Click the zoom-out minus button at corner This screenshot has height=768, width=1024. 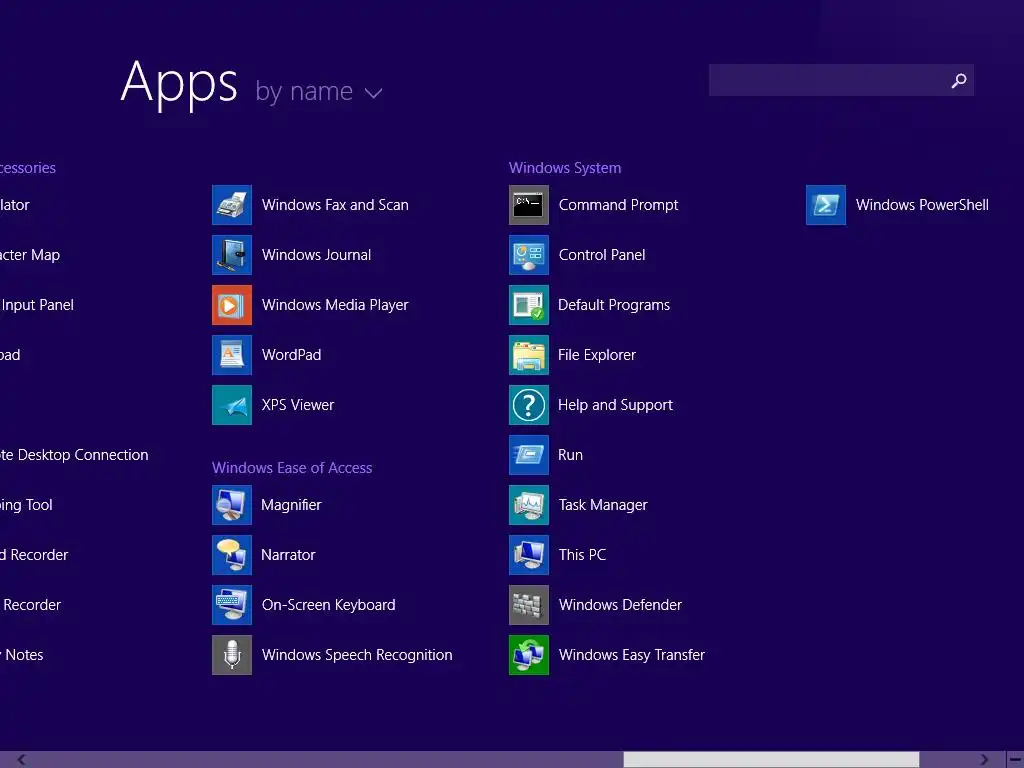coord(1016,760)
